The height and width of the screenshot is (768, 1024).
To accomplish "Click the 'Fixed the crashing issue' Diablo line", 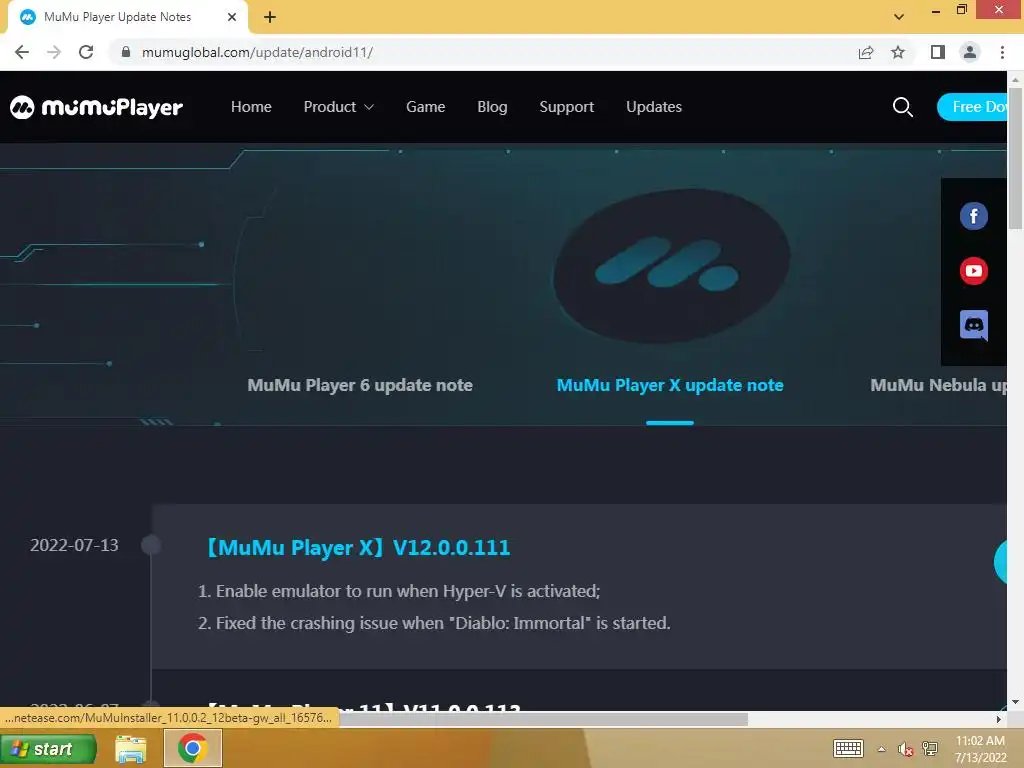I will [434, 623].
